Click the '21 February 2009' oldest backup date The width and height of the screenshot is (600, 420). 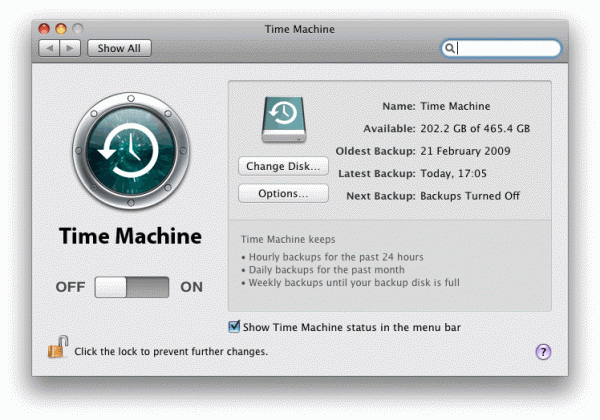pos(465,151)
